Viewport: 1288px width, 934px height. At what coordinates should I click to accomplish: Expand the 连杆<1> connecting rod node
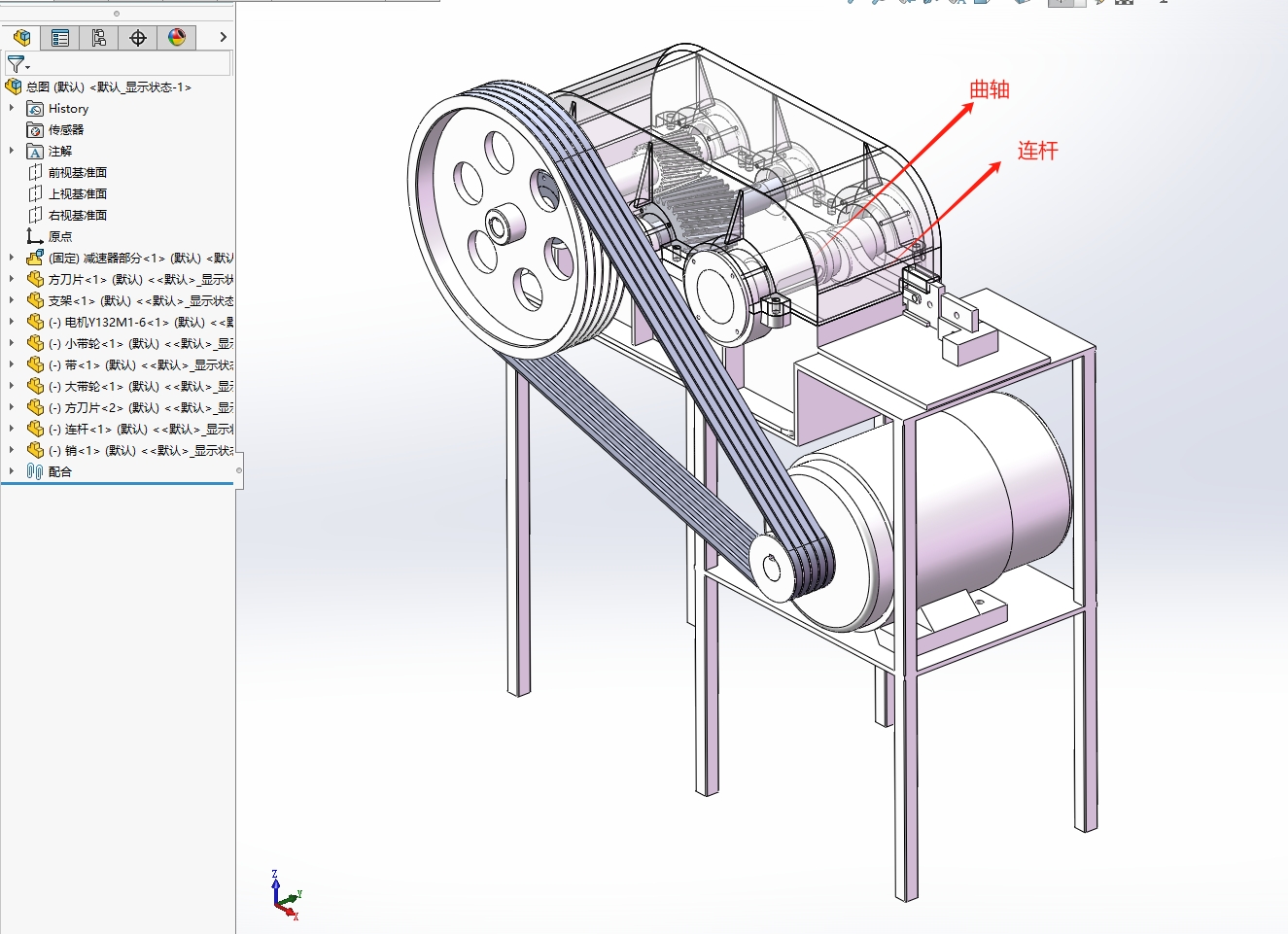12,429
